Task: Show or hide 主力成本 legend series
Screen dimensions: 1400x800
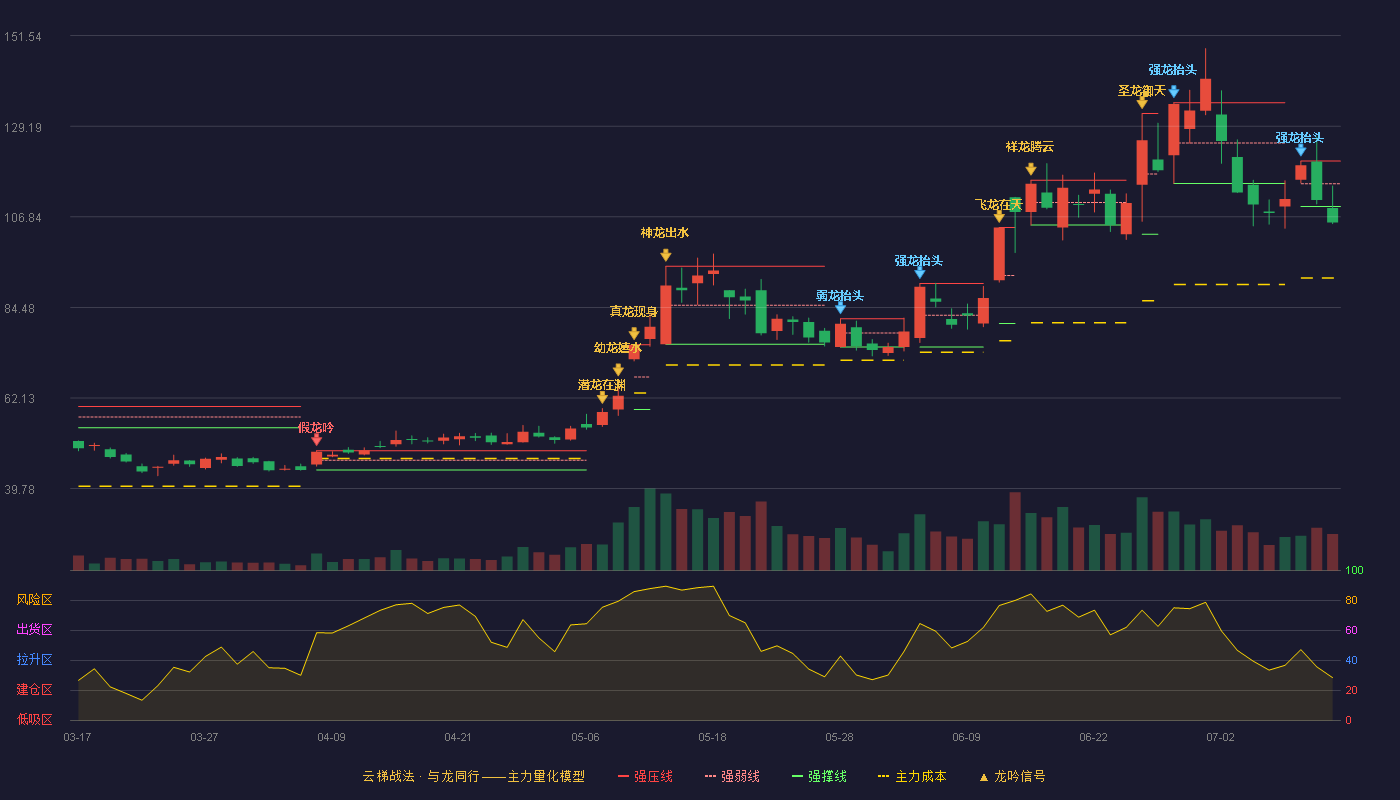Action: pos(912,776)
